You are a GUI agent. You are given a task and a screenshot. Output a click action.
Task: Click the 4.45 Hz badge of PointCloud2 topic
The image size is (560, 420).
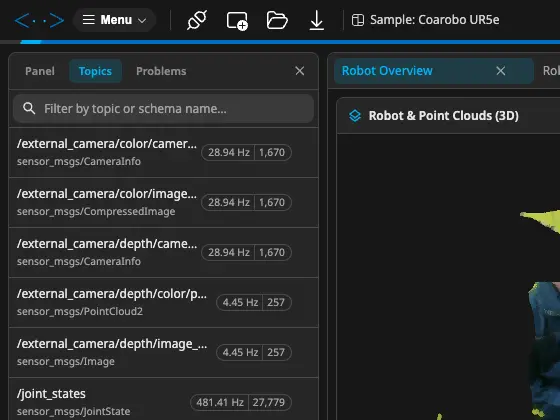coord(240,302)
